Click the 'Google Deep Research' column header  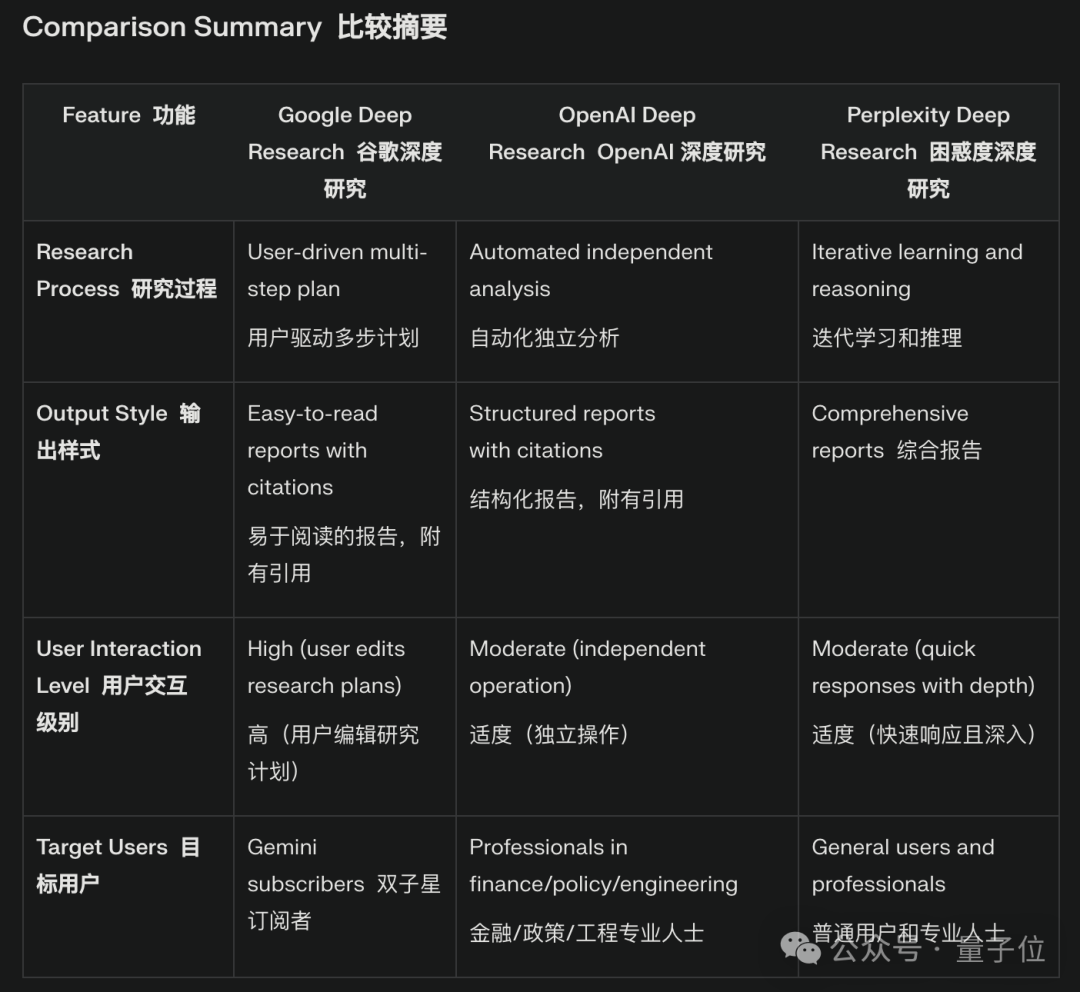345,152
